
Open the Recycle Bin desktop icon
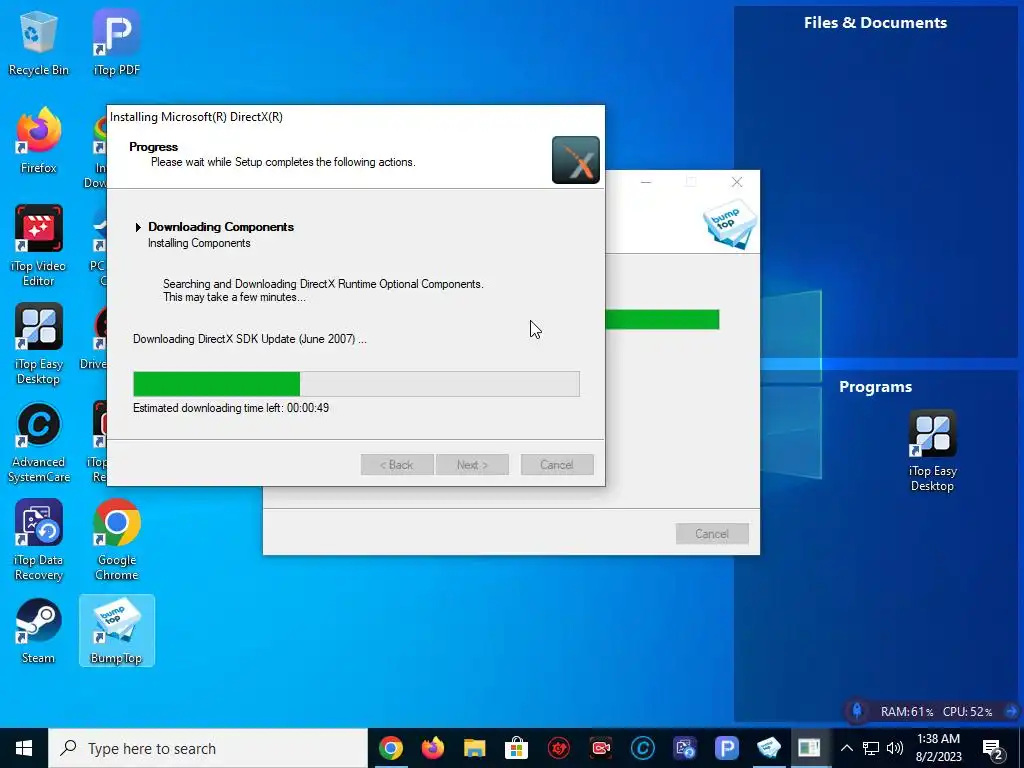point(38,43)
